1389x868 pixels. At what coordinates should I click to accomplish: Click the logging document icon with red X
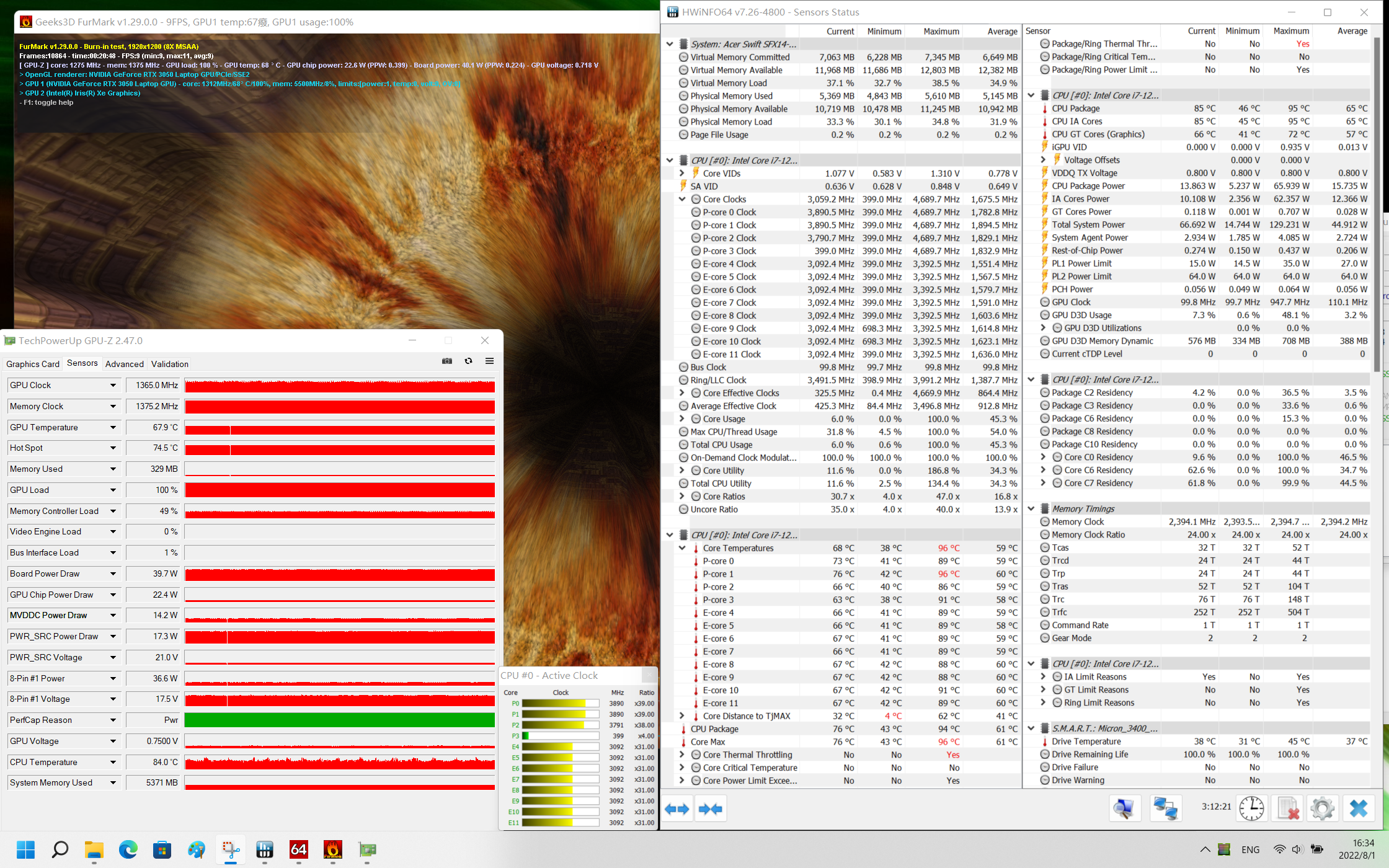[1287, 809]
